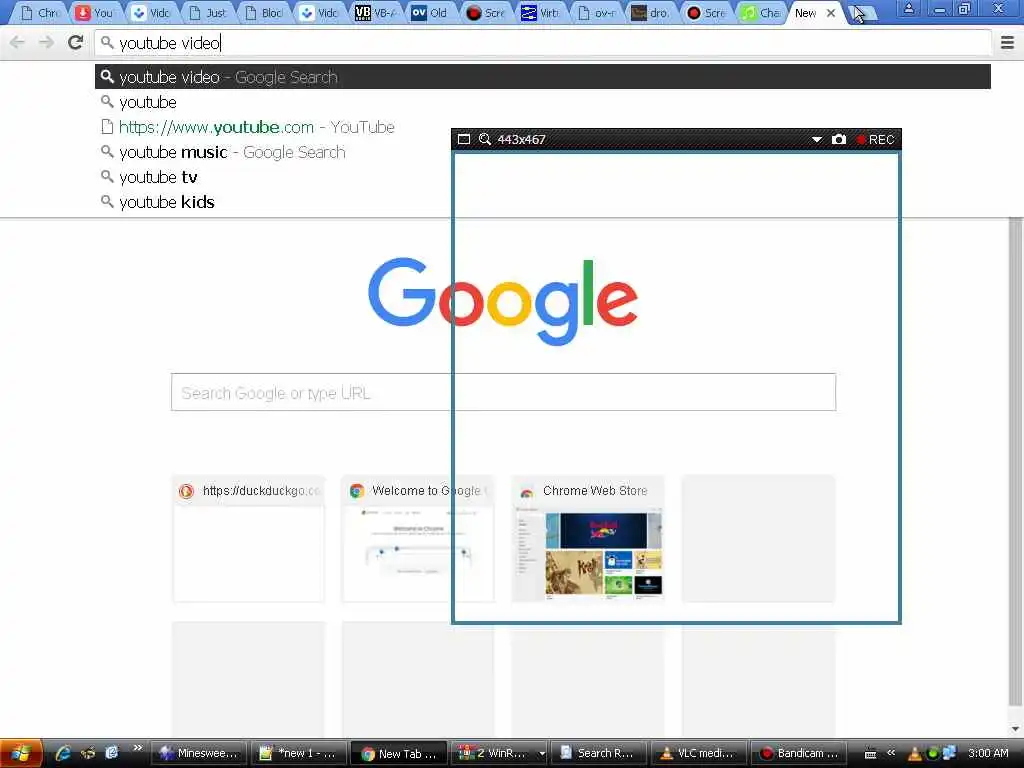Open the '2 WinR...' taskbar group
The height and width of the screenshot is (768, 1024).
[499, 753]
